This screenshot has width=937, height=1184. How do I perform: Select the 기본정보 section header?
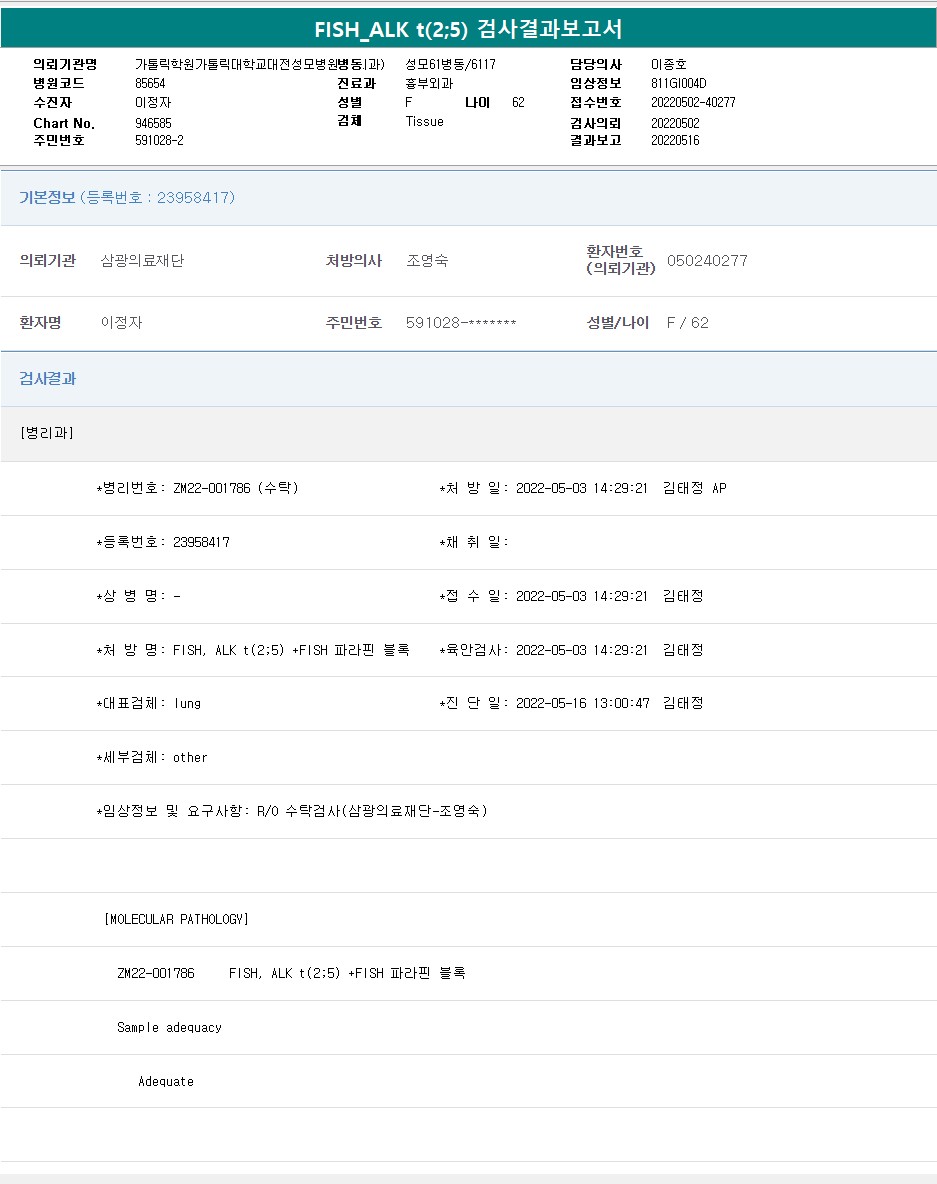(x=127, y=198)
